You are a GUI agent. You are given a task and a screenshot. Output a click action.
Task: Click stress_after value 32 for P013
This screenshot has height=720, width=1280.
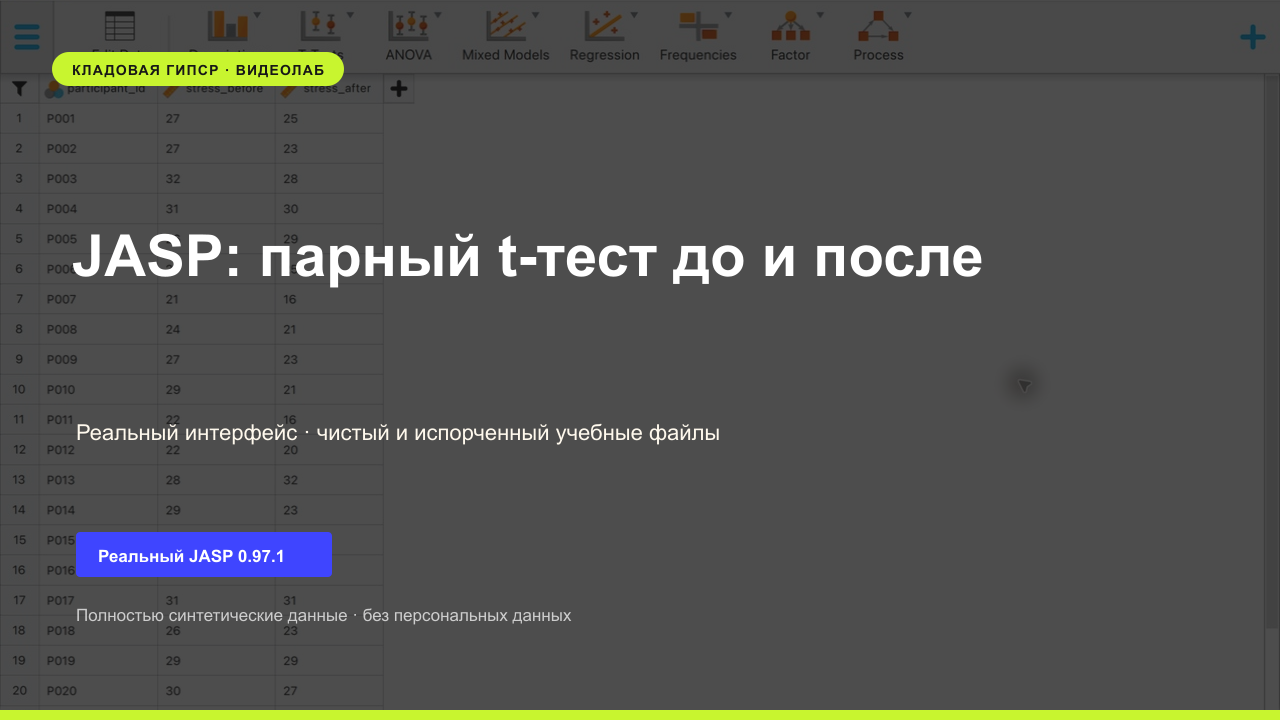tap(329, 479)
